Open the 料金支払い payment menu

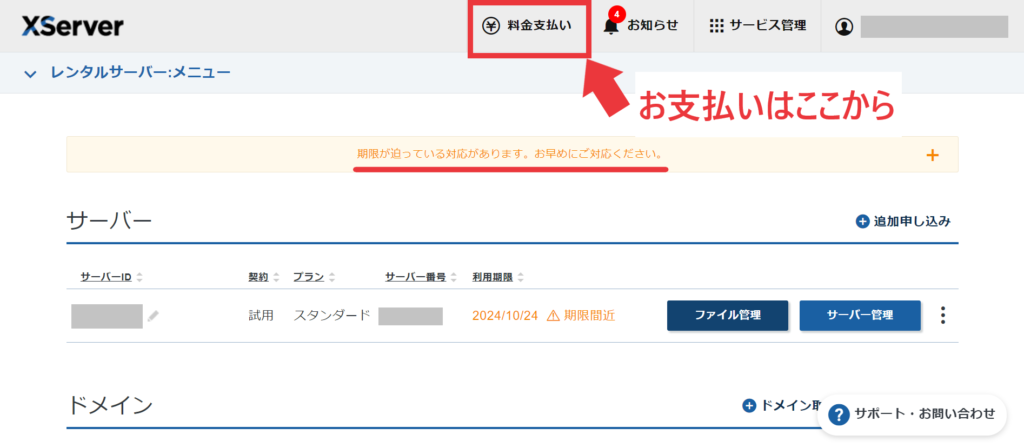pos(529,26)
